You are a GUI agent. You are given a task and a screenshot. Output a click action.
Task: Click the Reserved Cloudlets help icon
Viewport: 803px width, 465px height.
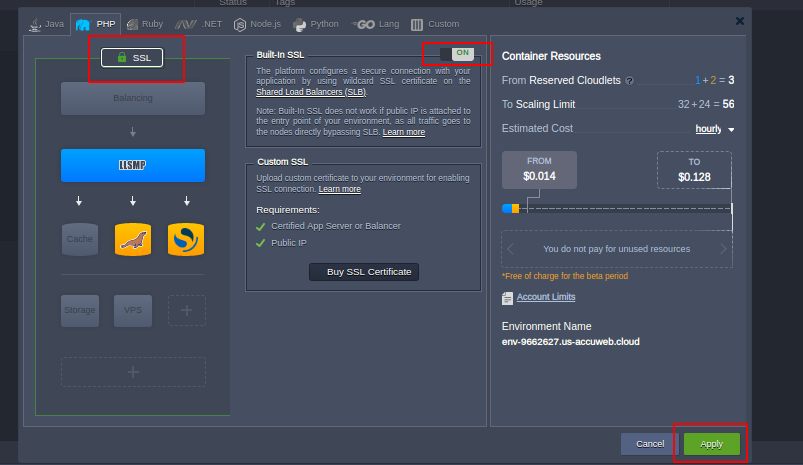[x=629, y=81]
